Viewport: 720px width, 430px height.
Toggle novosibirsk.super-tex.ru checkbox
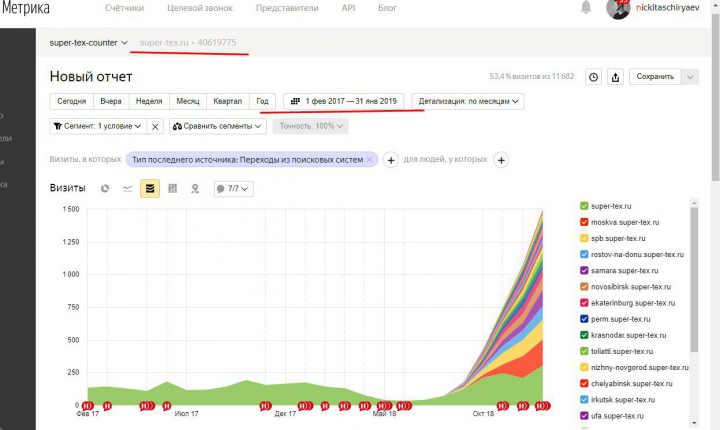584,286
